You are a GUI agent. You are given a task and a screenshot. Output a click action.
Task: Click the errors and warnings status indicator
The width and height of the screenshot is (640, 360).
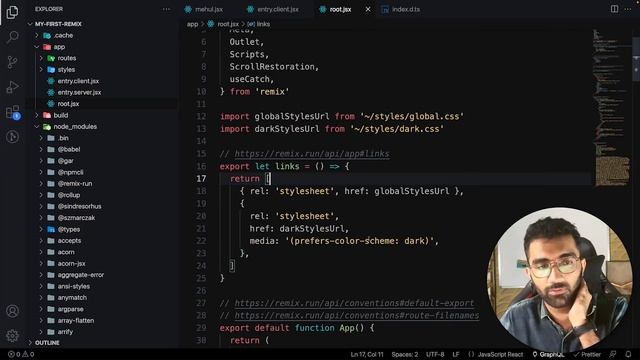[21, 354]
